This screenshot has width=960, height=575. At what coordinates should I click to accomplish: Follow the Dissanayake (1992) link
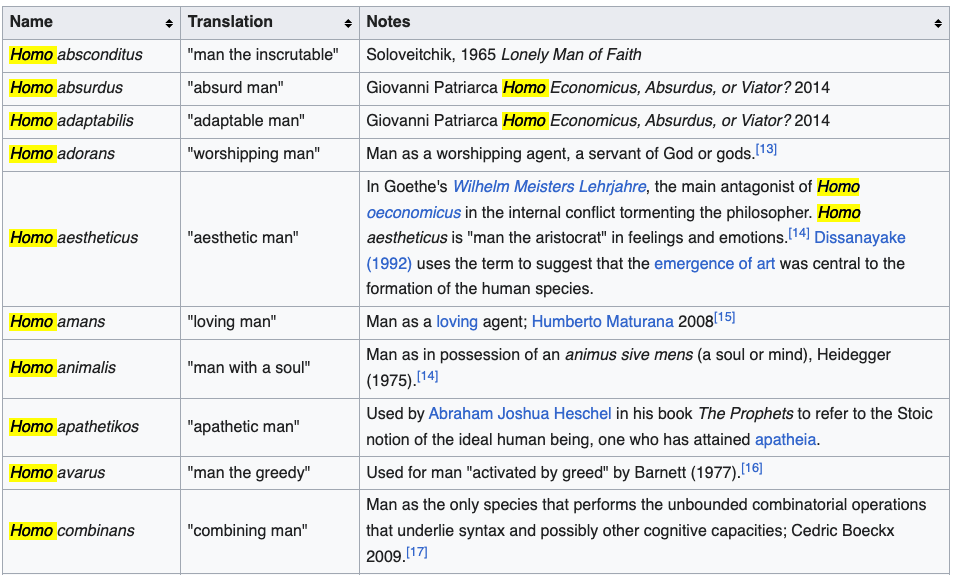[859, 238]
